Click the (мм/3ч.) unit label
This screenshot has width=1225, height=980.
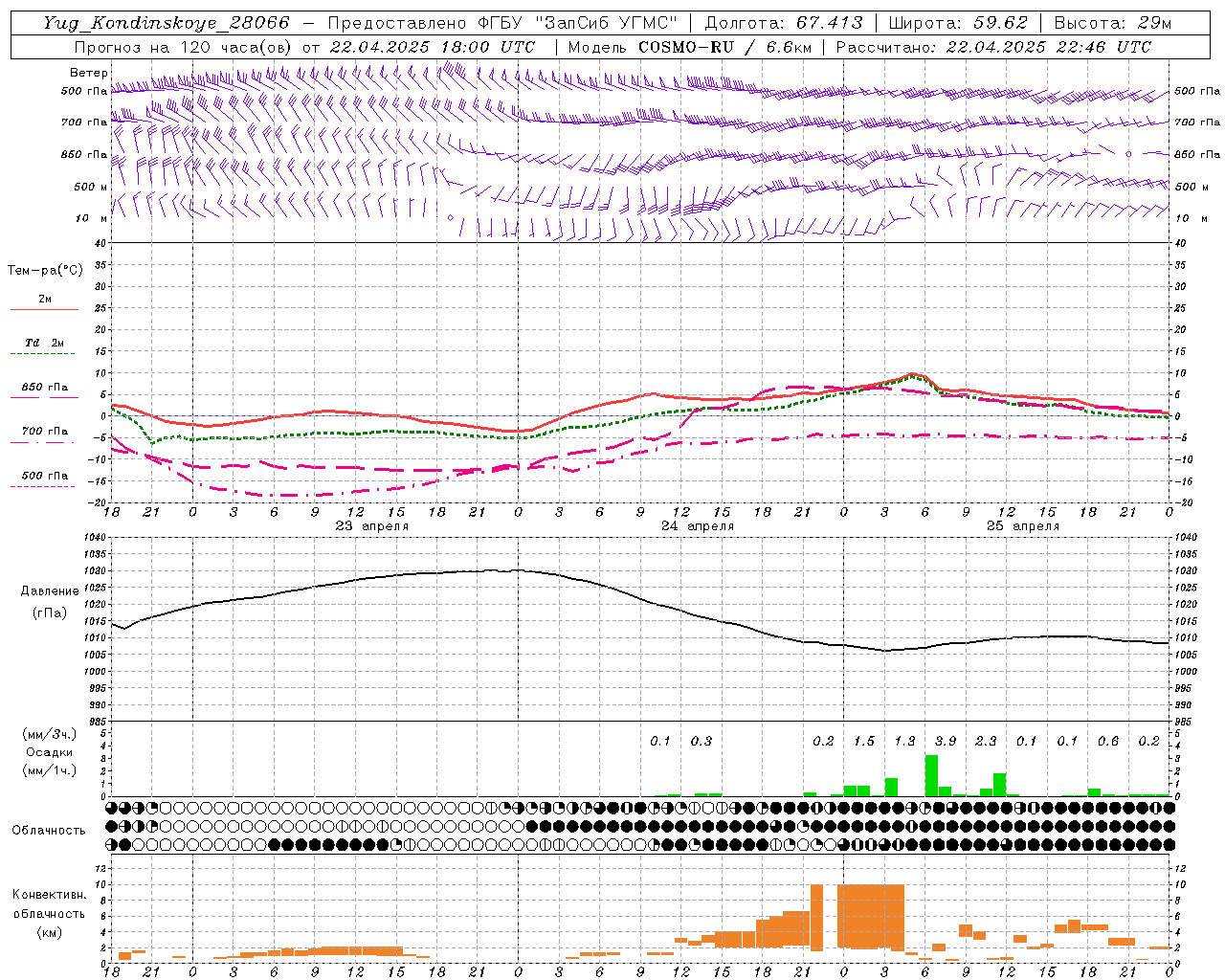coord(50,734)
